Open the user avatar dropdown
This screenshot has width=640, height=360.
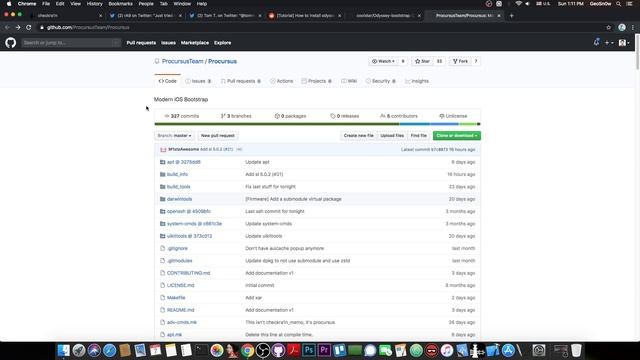click(624, 42)
